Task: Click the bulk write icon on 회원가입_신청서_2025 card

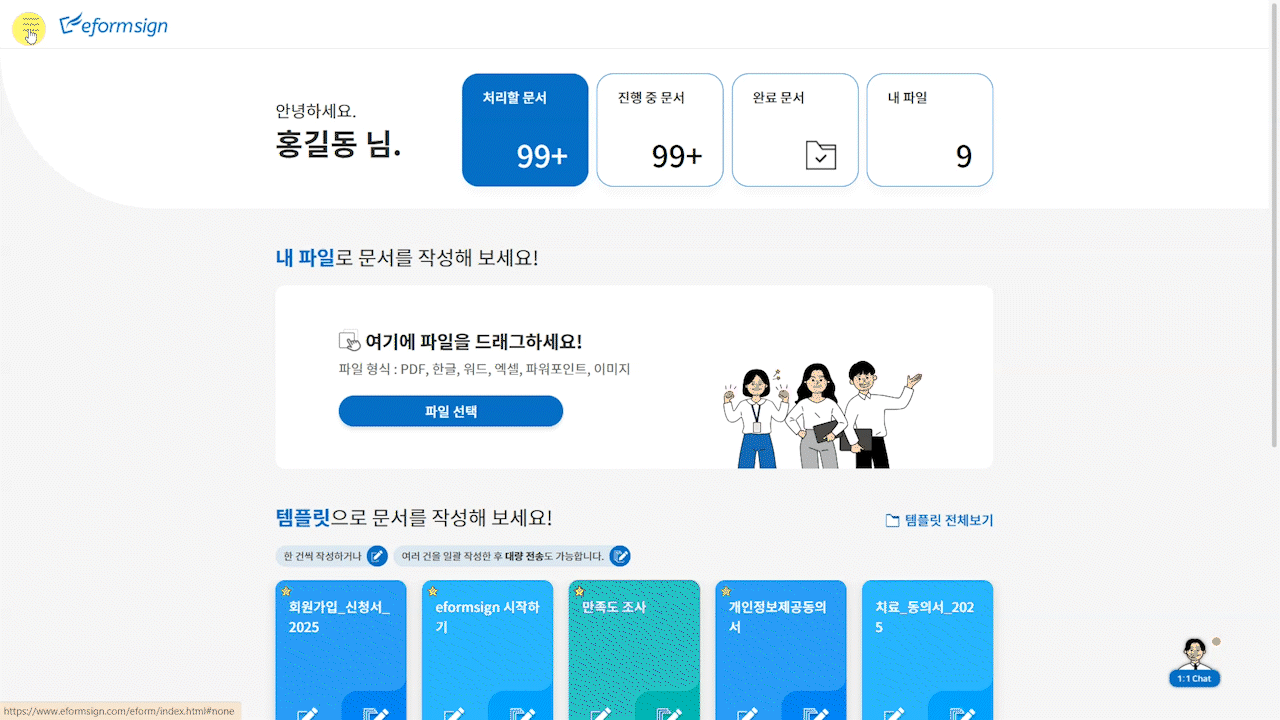Action: coord(374,713)
